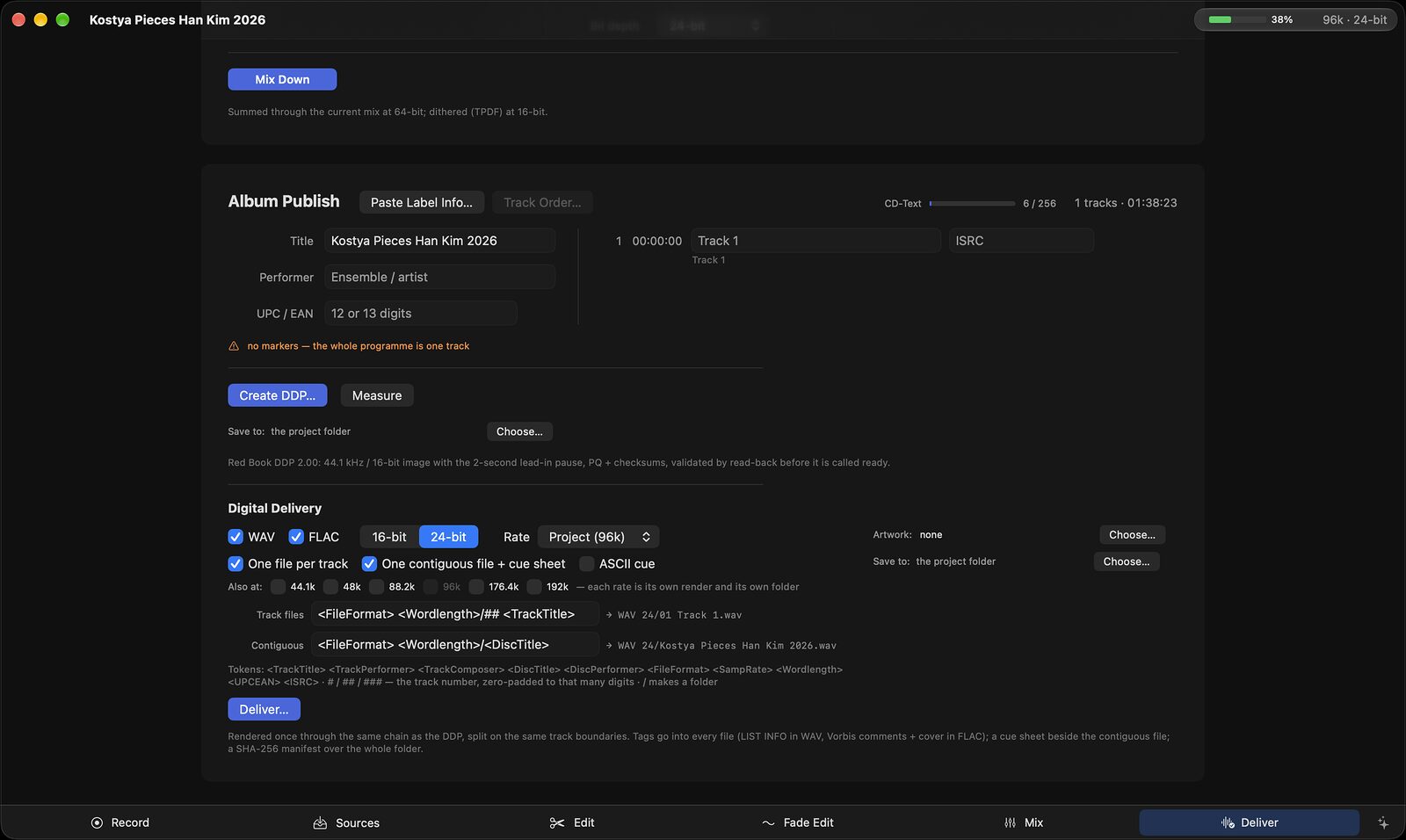
Task: Click the Mix Down button
Action: point(282,79)
